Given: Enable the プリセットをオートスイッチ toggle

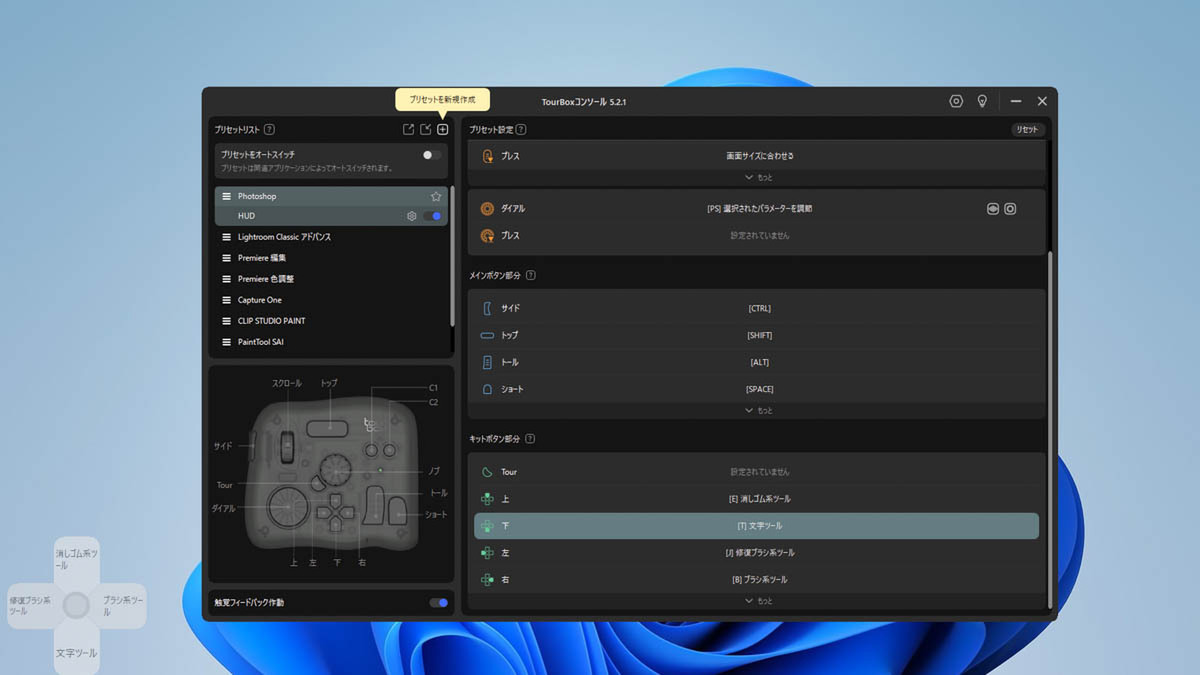Looking at the screenshot, I should pyautogui.click(x=432, y=155).
